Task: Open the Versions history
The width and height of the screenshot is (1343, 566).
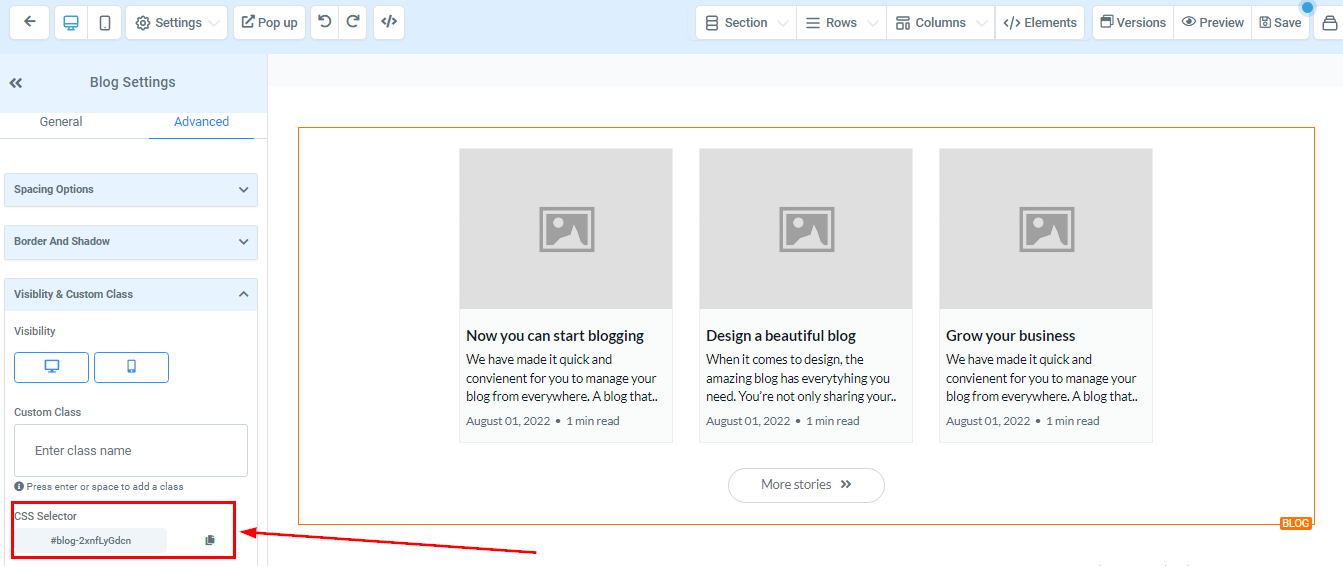Action: 1133,22
